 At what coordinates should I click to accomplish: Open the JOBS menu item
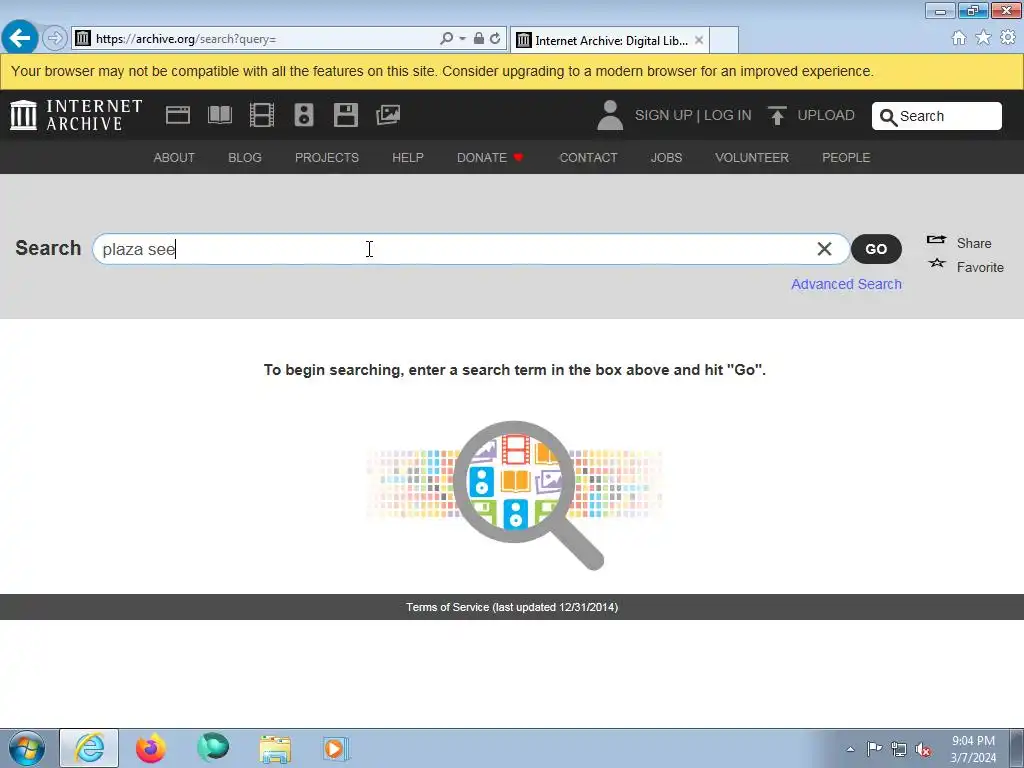point(666,157)
